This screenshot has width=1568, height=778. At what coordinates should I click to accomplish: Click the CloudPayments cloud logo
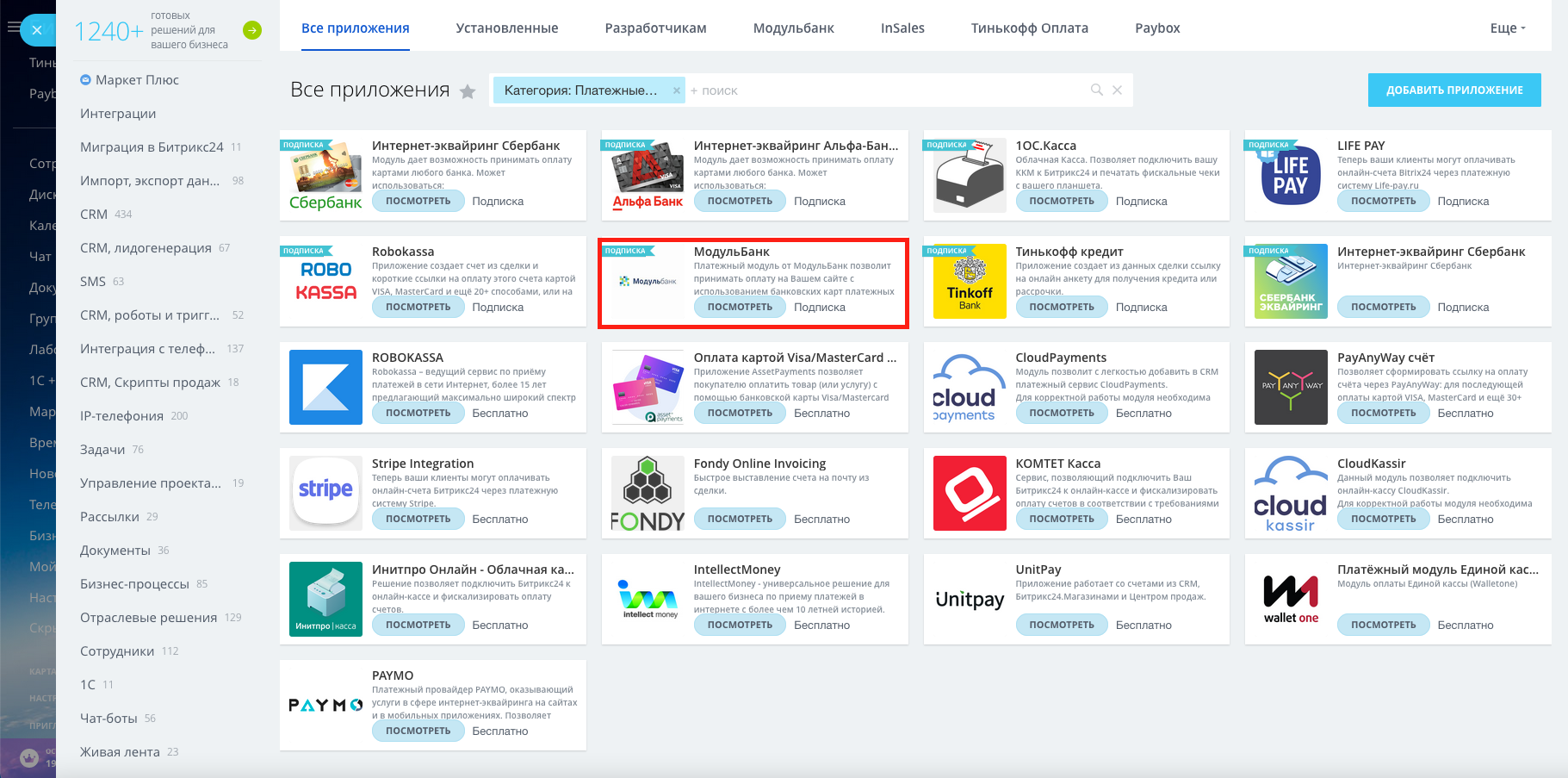pyautogui.click(x=970, y=388)
